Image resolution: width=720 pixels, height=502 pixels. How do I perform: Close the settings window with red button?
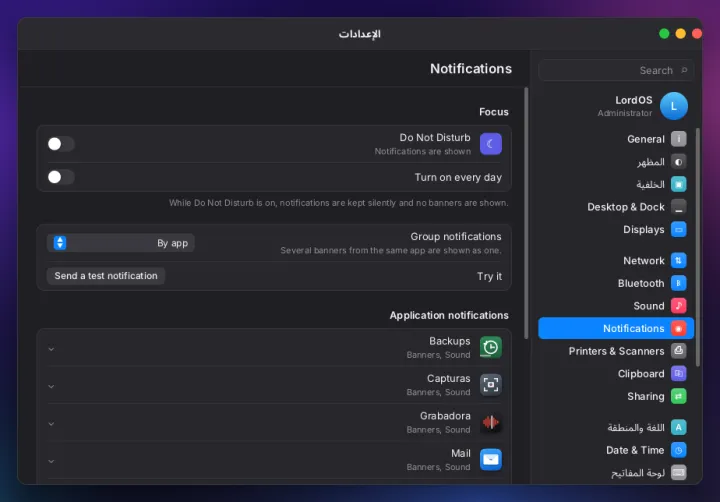pos(697,34)
